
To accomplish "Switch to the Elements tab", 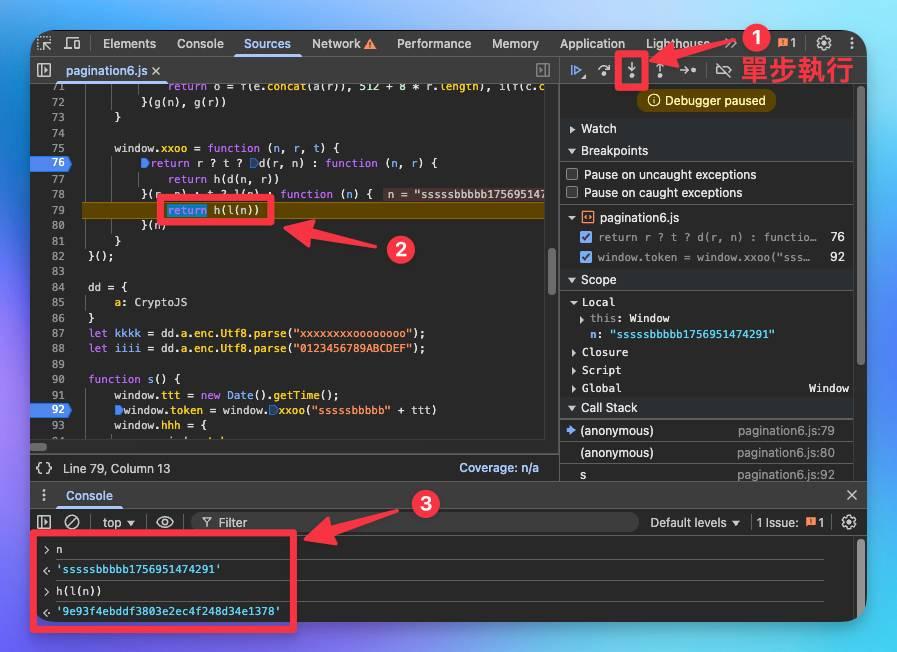I will [129, 43].
